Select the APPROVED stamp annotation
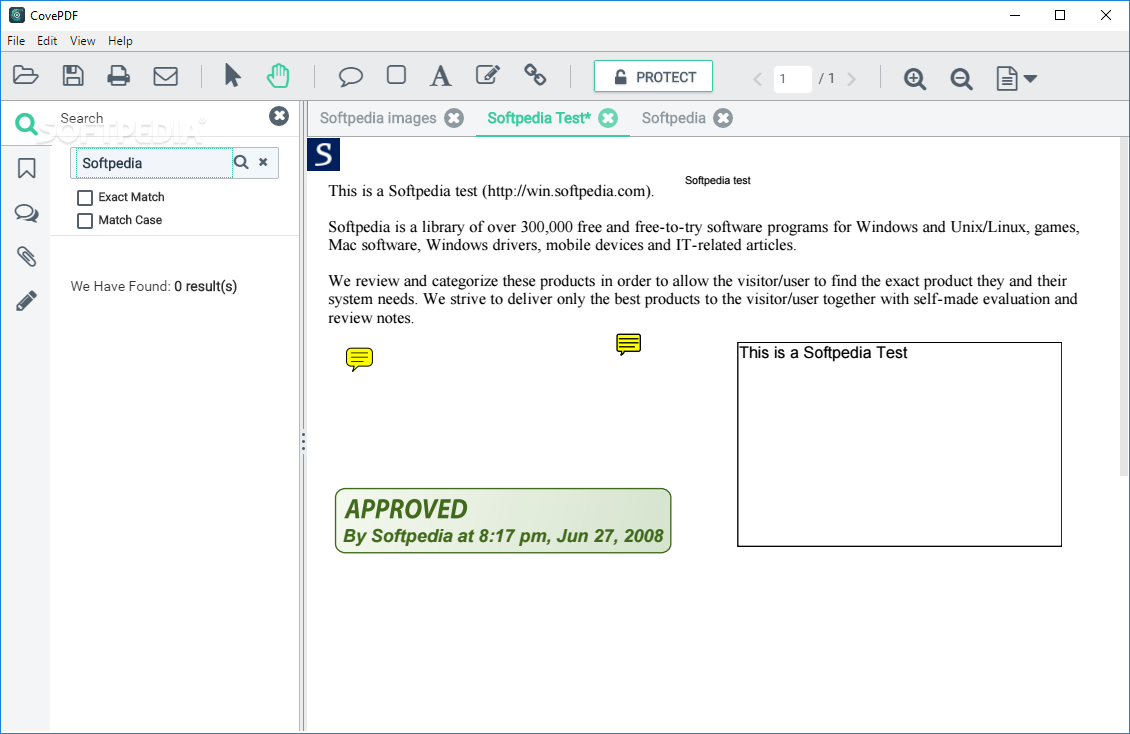This screenshot has width=1130, height=734. pos(503,521)
